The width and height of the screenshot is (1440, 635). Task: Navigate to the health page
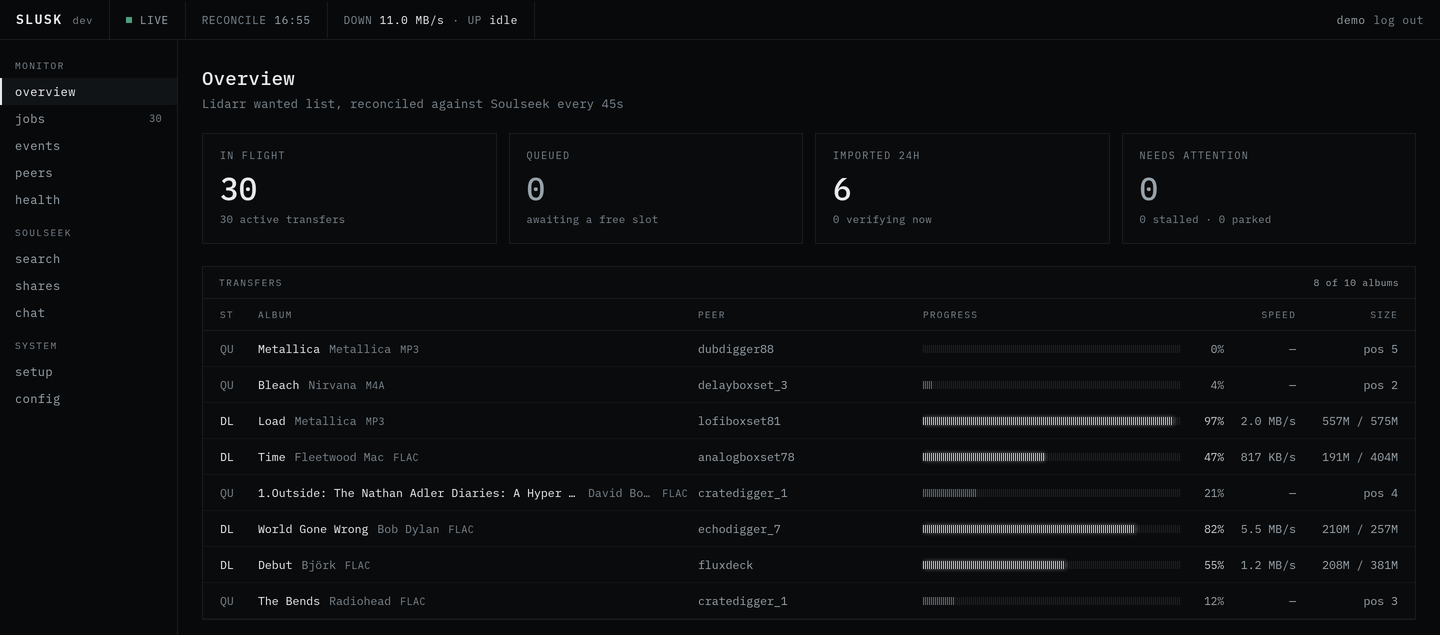[x=88, y=200]
